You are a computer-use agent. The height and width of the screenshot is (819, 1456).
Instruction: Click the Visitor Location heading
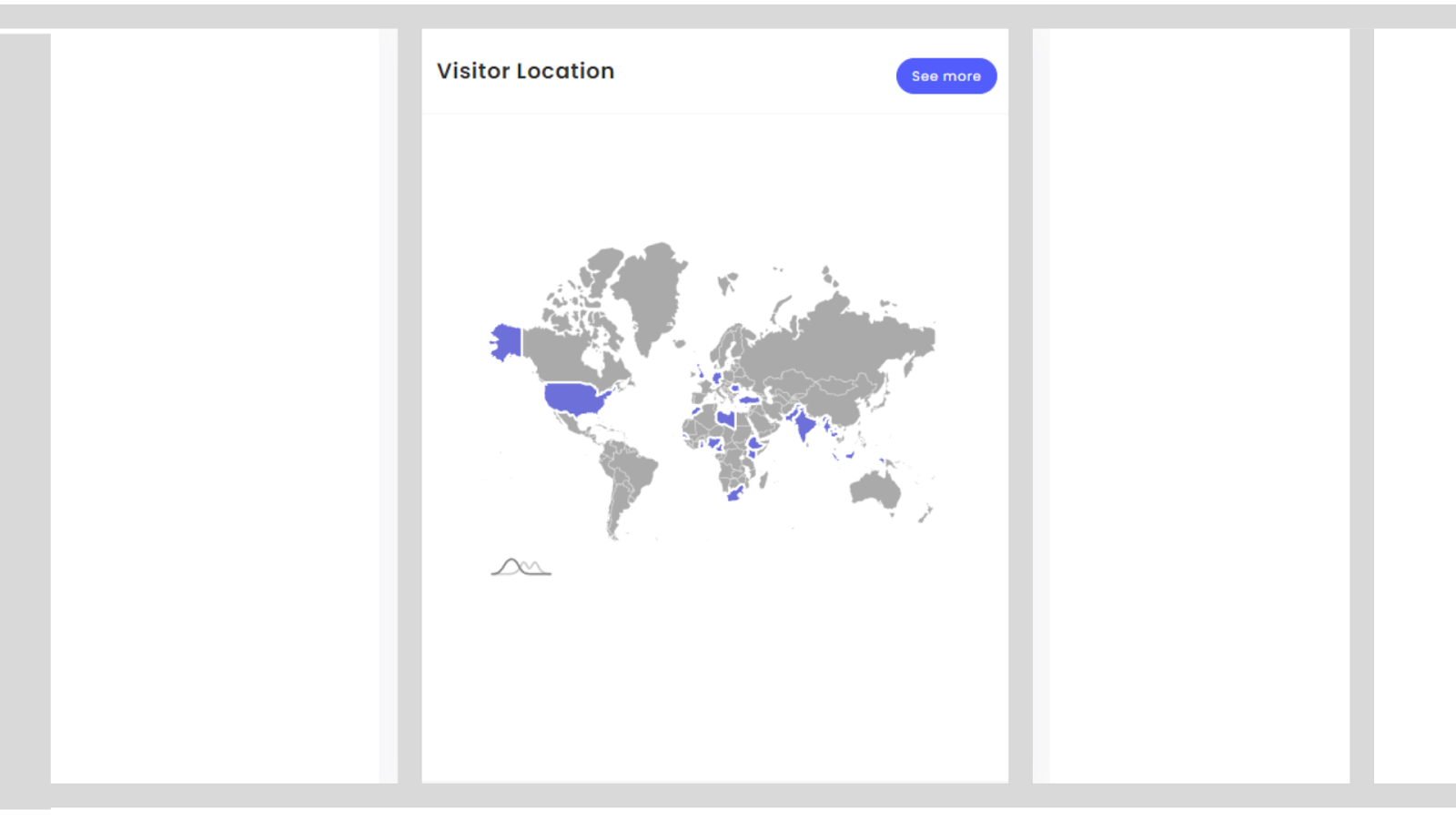click(x=525, y=71)
